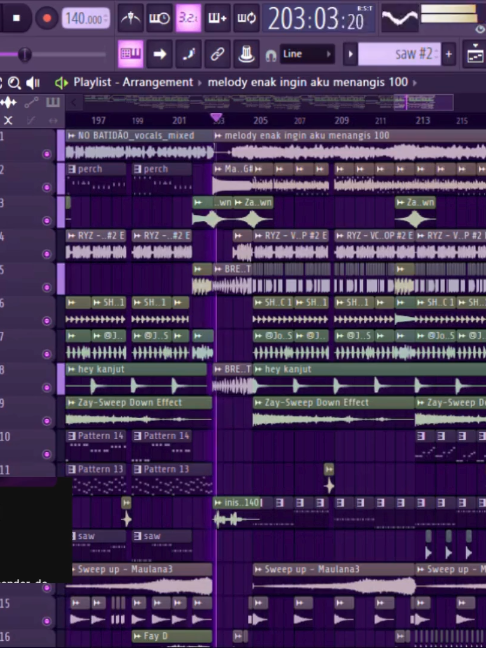This screenshot has height=648, width=486.
Task: Open first Zay-Sweep Down Effect clip menu
Action: click(71, 403)
